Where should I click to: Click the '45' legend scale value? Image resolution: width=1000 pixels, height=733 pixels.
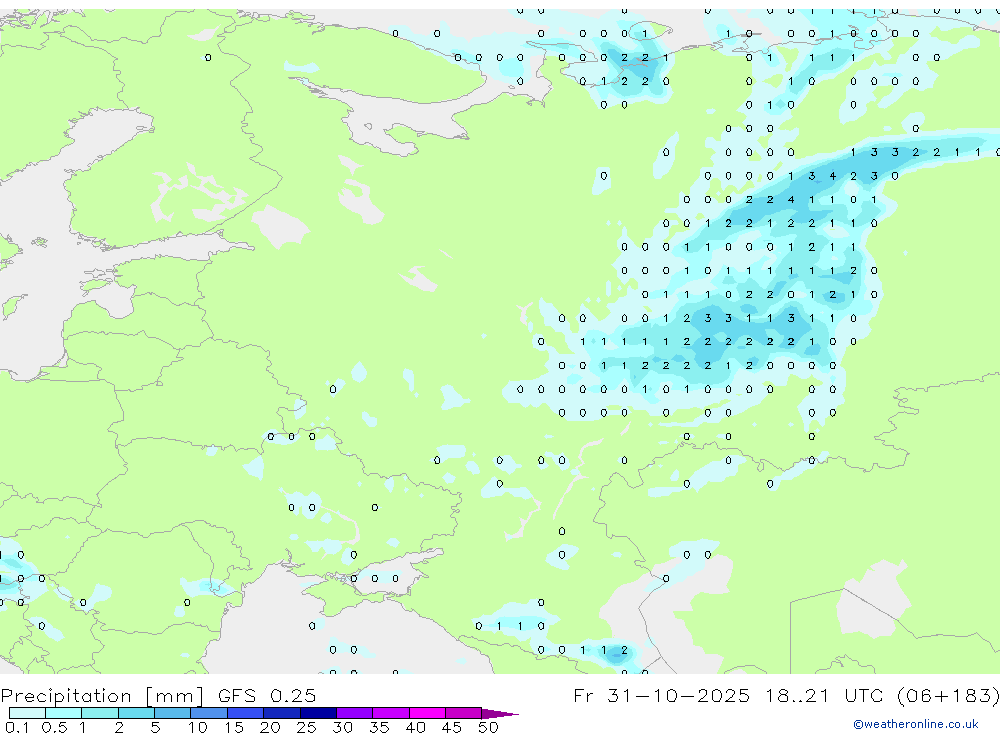click(x=452, y=727)
